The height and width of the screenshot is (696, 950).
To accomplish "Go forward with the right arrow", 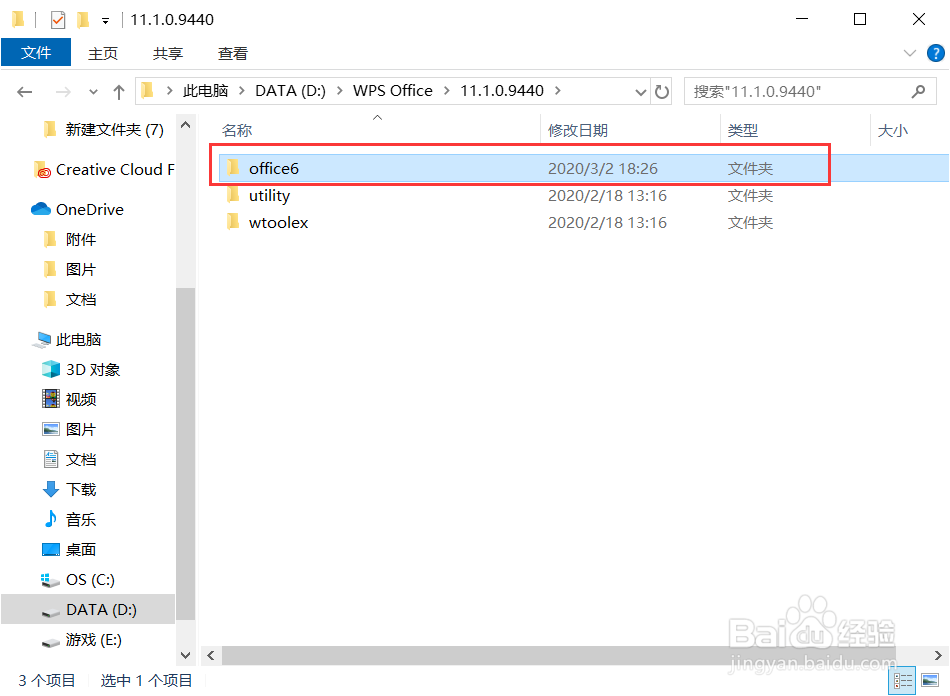I will 62,92.
